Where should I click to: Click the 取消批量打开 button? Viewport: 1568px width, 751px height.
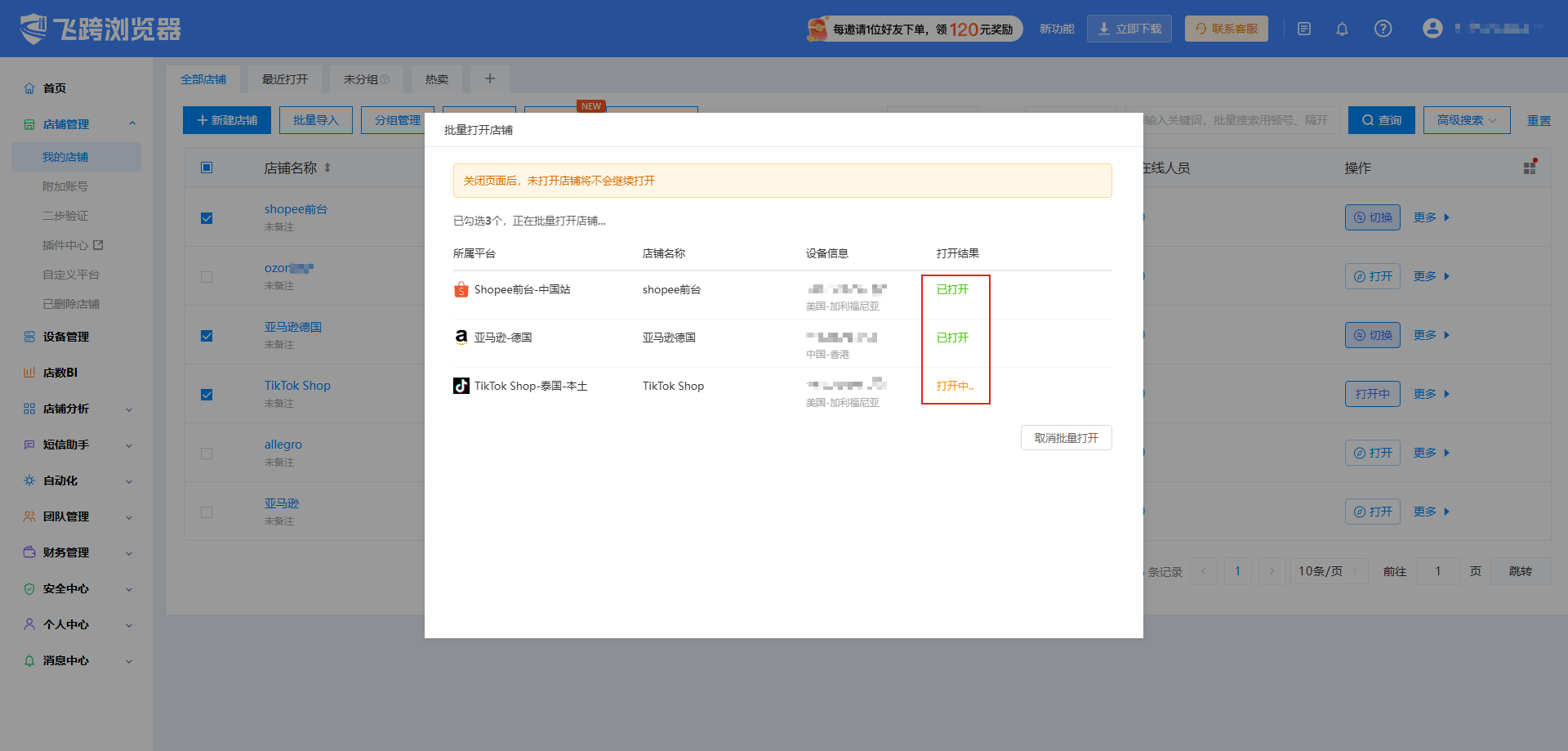[1067, 438]
